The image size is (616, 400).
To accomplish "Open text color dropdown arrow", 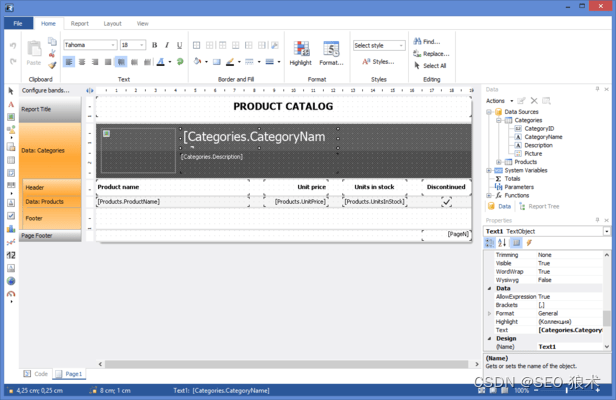I will (170, 62).
